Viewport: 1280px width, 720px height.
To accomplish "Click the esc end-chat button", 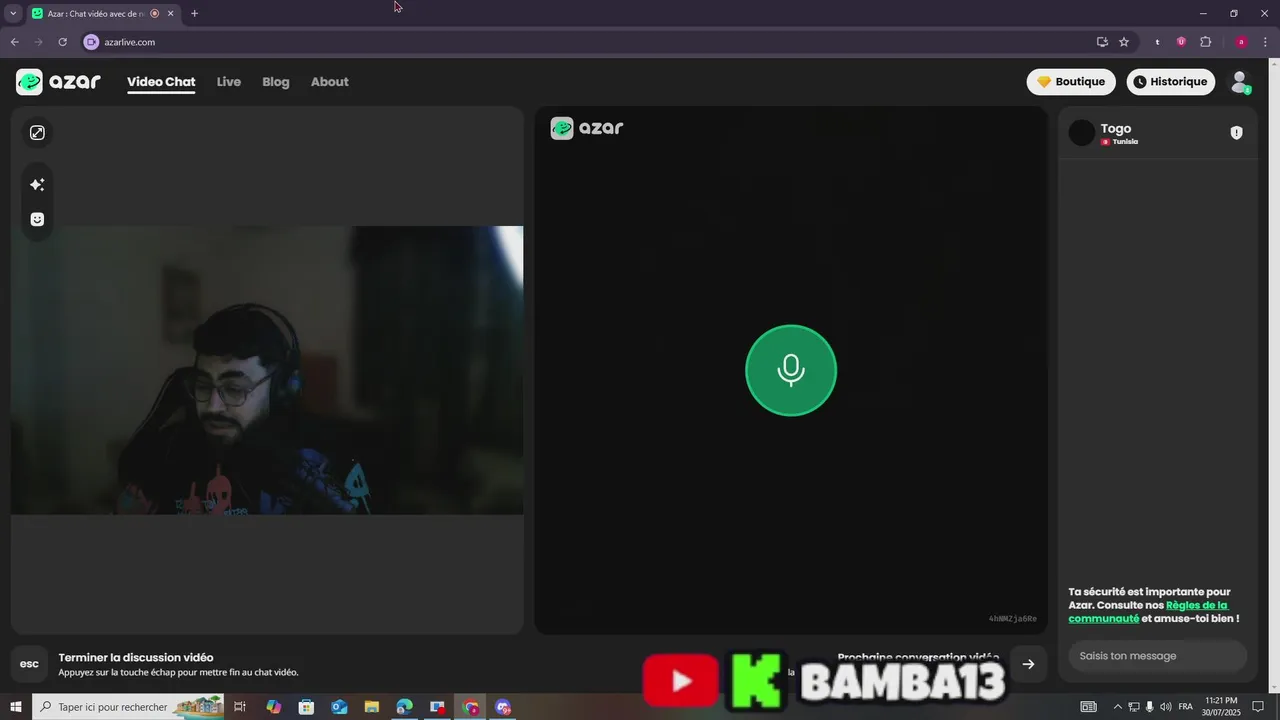I will point(30,664).
